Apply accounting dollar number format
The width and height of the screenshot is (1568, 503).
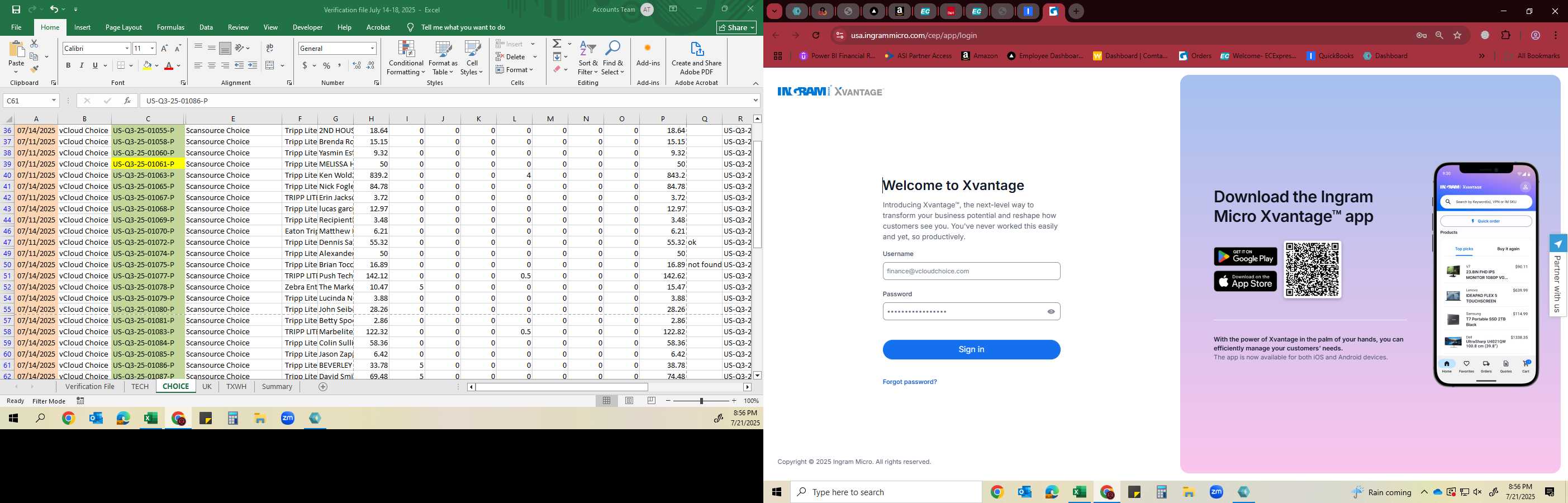click(x=305, y=65)
